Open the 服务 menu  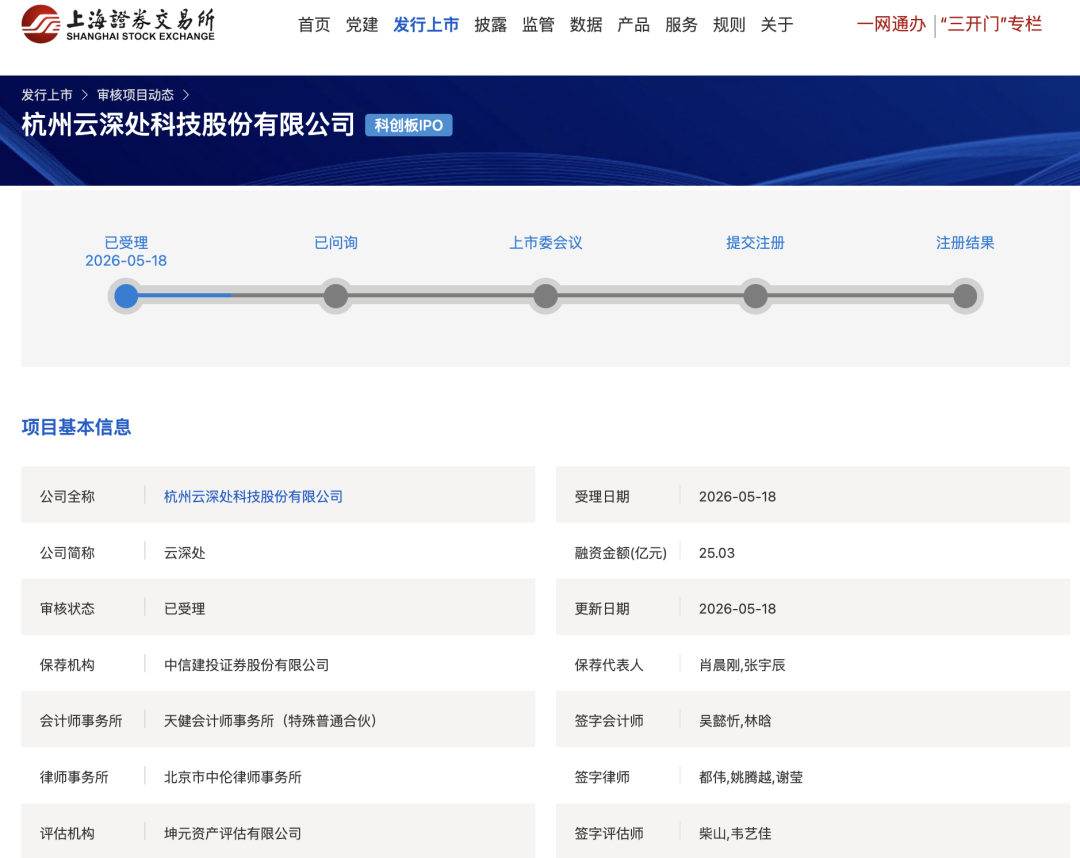[x=681, y=25]
